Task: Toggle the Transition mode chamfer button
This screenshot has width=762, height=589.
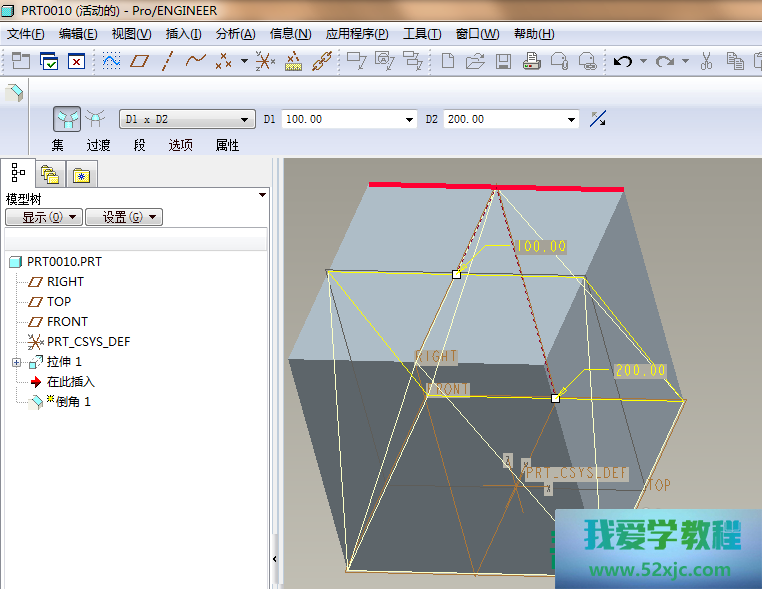Action: [96, 119]
